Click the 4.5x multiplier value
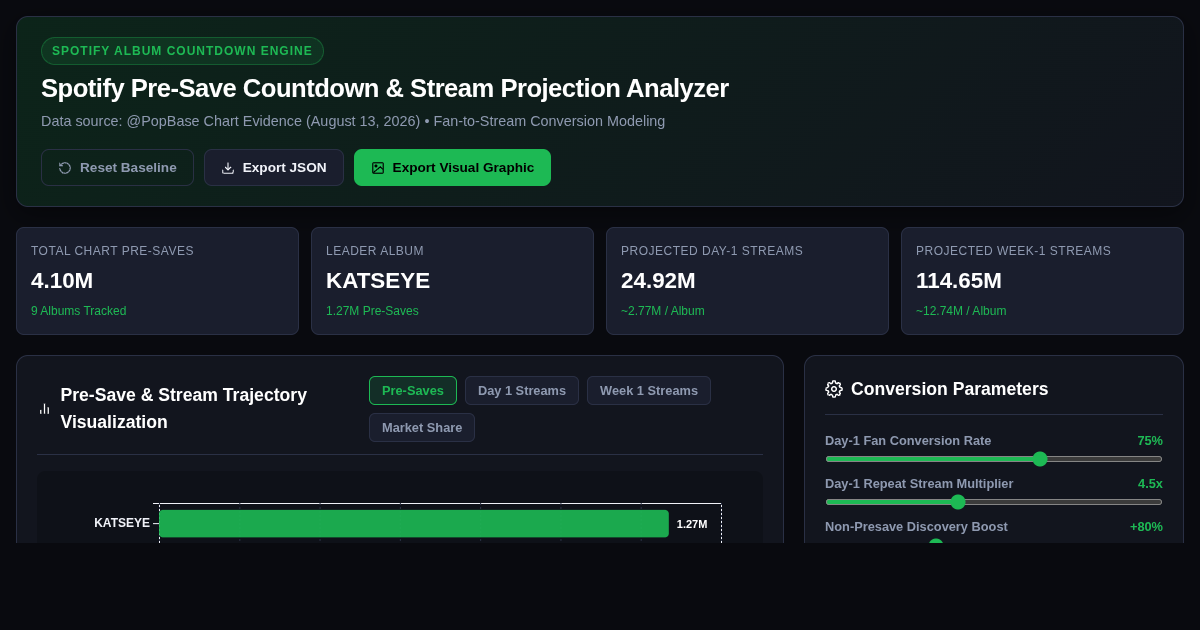 point(1150,484)
